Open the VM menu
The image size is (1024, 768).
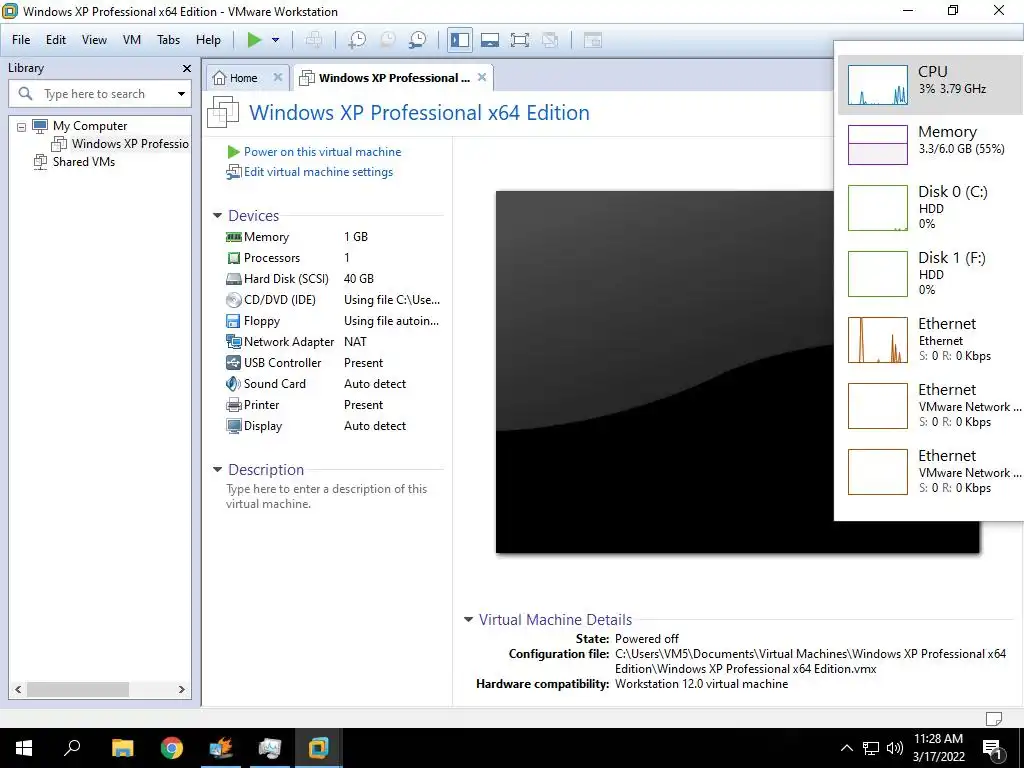tap(131, 40)
